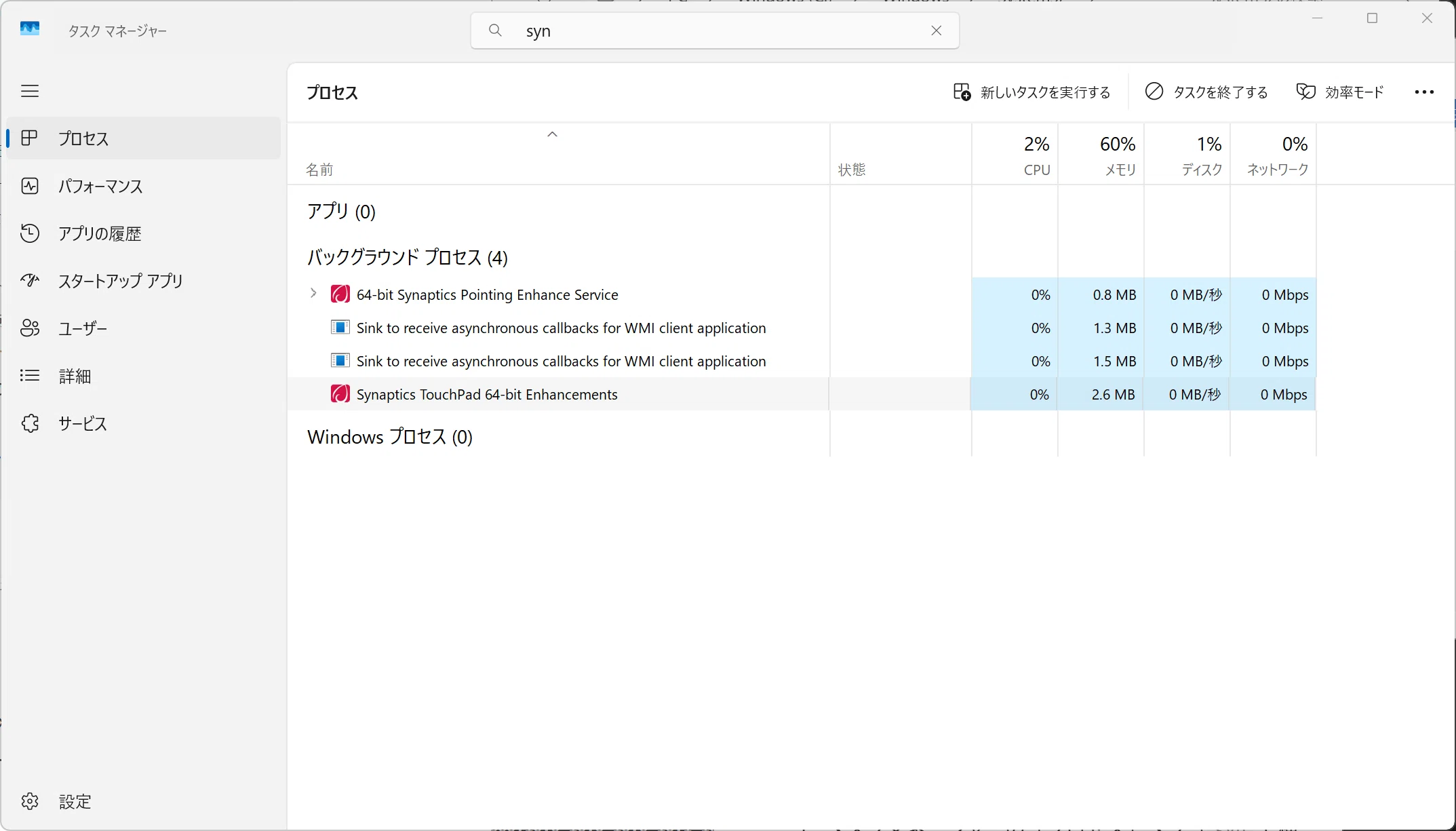Open the three-dots more options menu

pos(1424,92)
